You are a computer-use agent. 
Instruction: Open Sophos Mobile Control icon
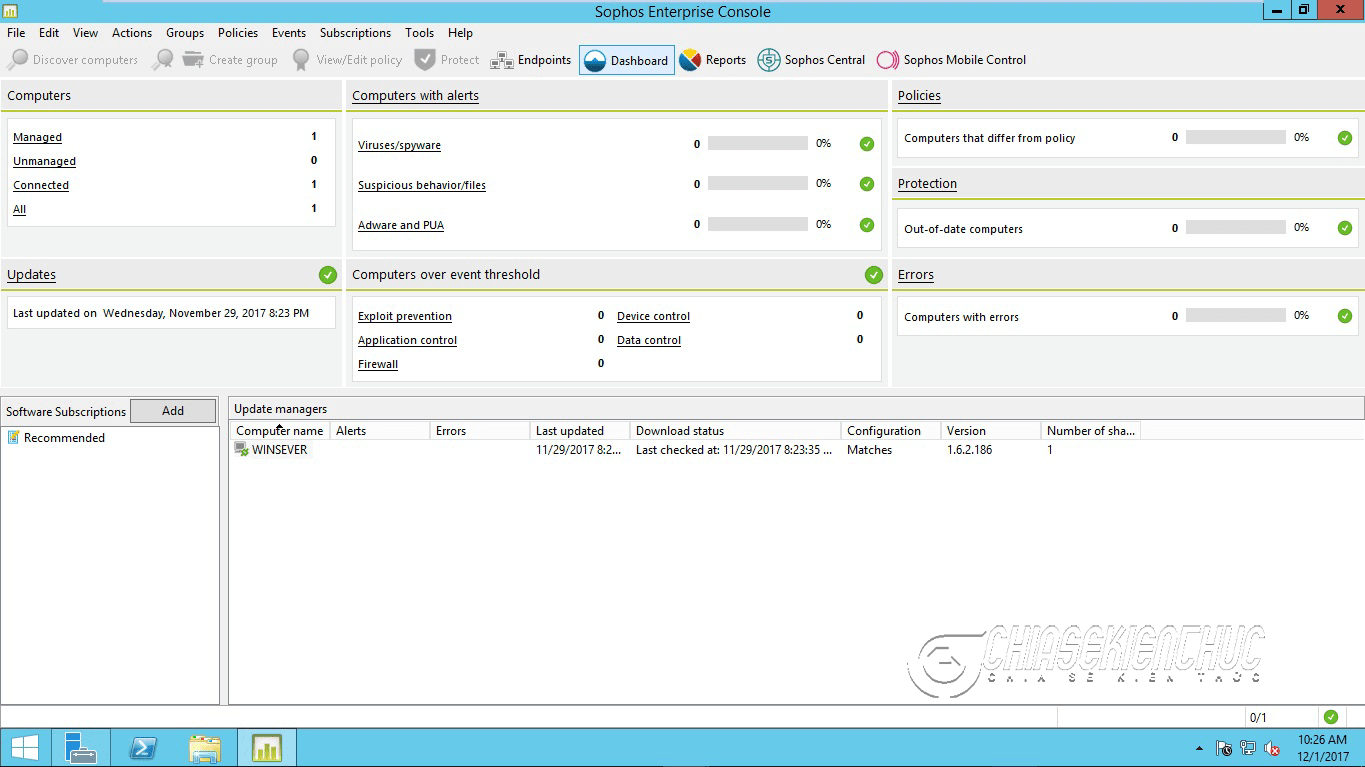tap(888, 60)
